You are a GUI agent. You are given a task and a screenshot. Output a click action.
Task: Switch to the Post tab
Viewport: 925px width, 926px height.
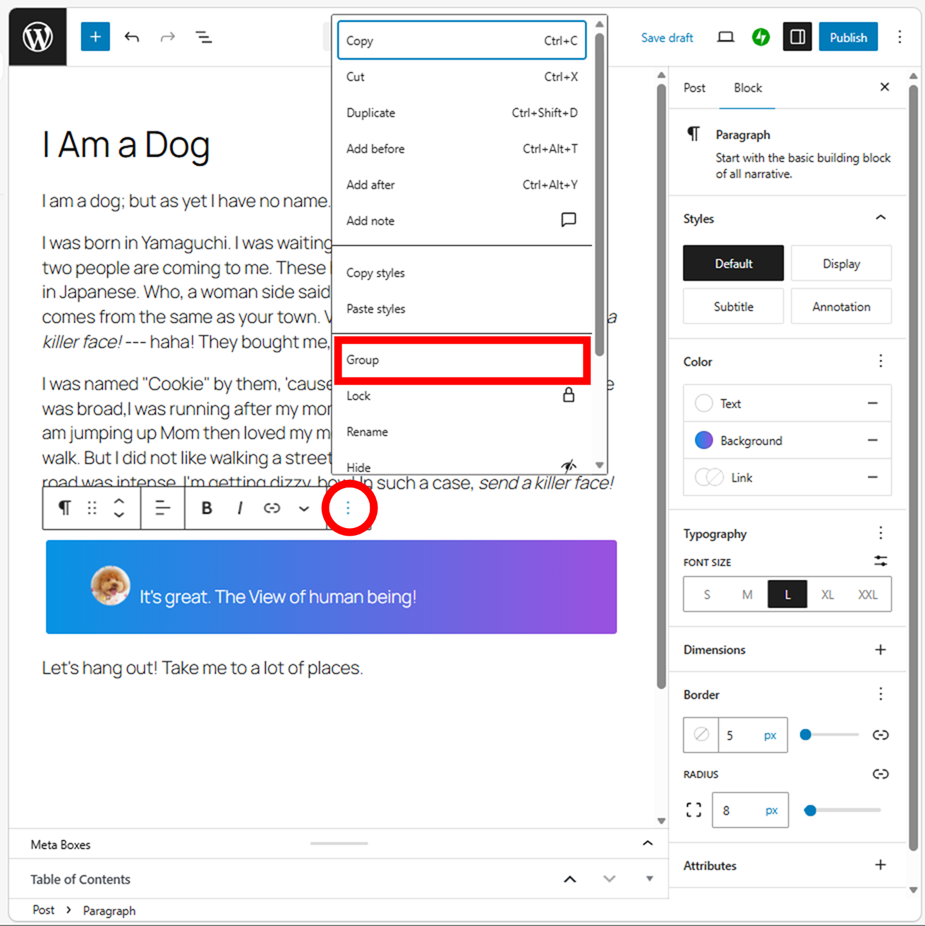point(694,88)
